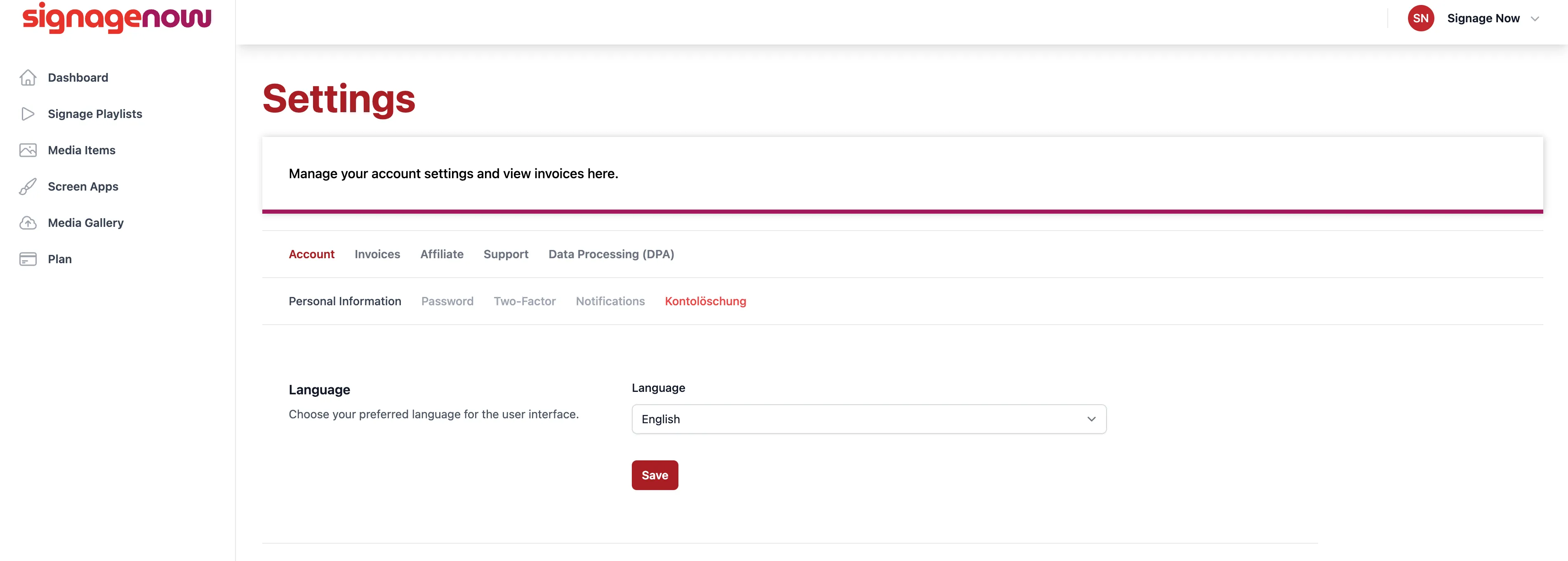Go to Dashboard in the sidebar

[78, 78]
